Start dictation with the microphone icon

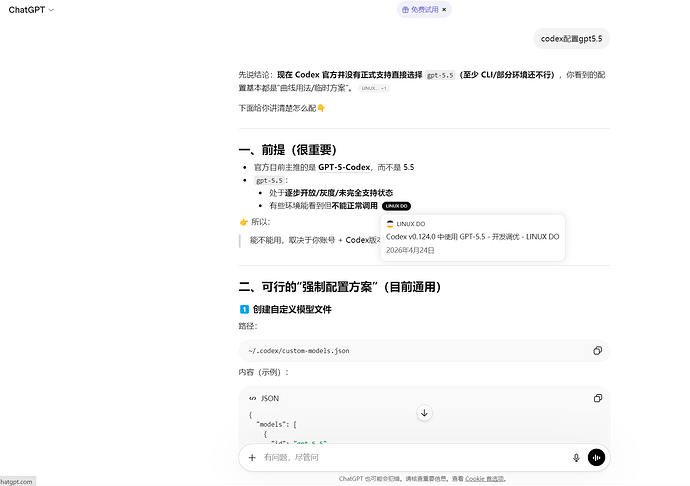pos(576,458)
